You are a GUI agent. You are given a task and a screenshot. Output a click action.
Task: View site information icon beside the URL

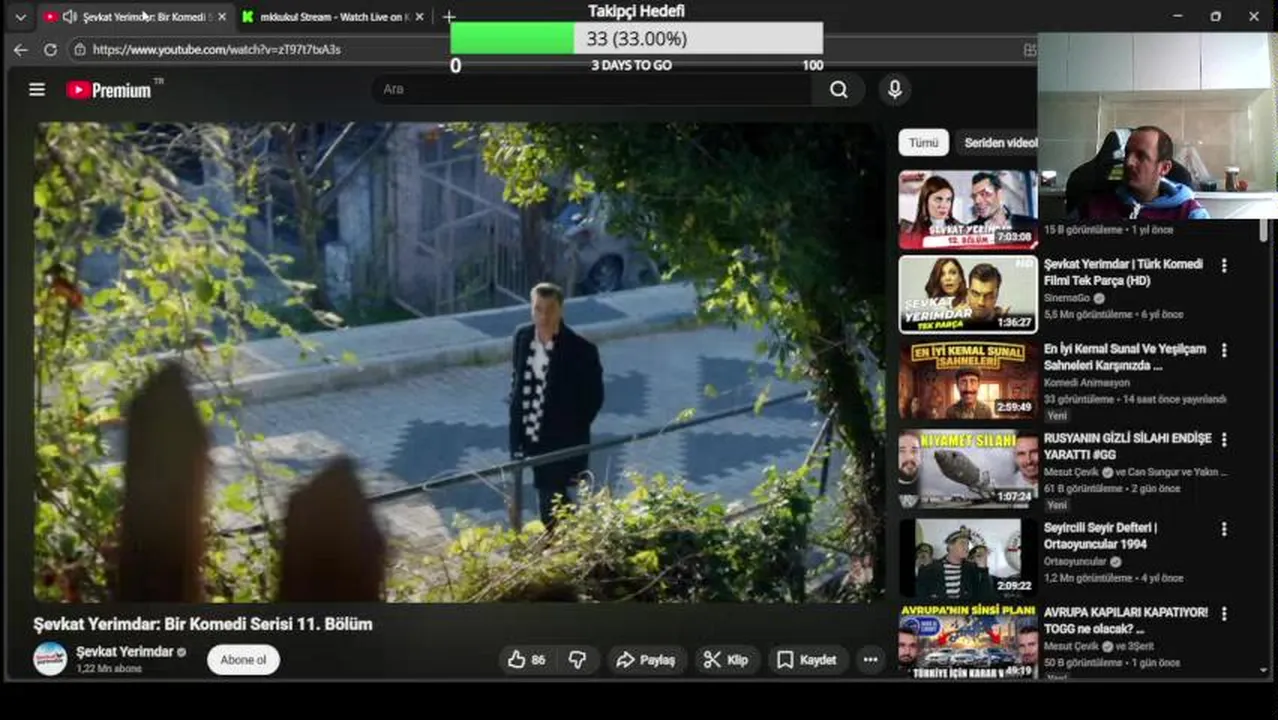pyautogui.click(x=79, y=49)
